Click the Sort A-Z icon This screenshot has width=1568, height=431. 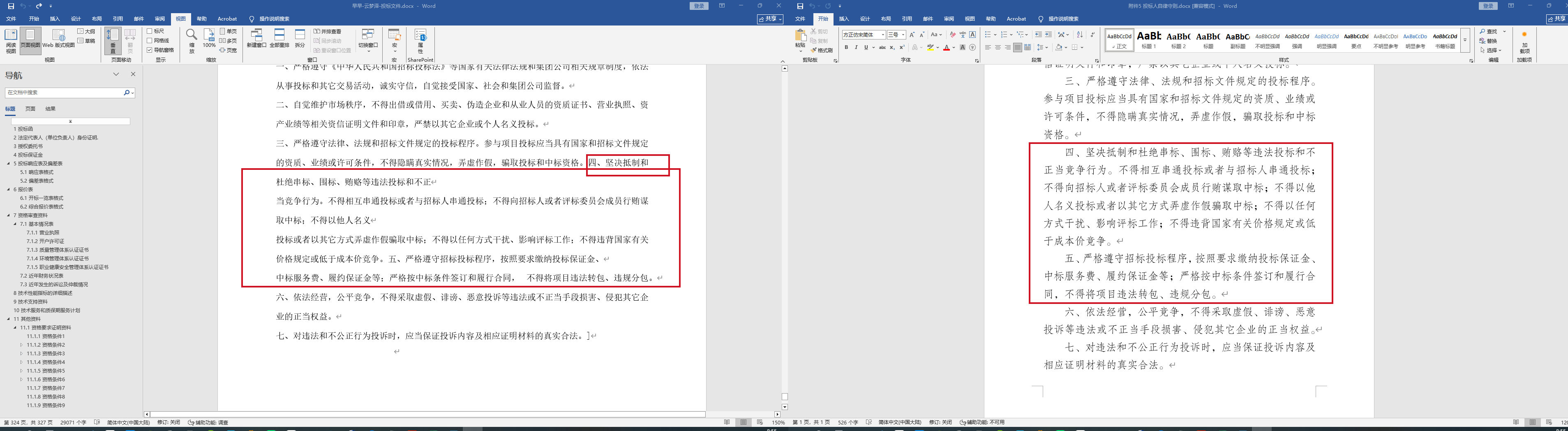[1080, 35]
